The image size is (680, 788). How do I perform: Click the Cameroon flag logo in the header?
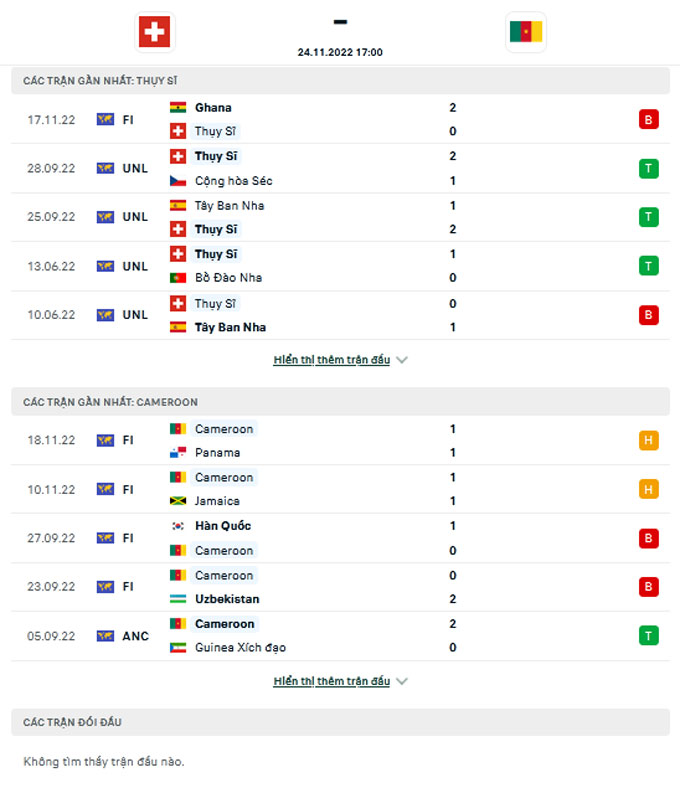coord(526,31)
